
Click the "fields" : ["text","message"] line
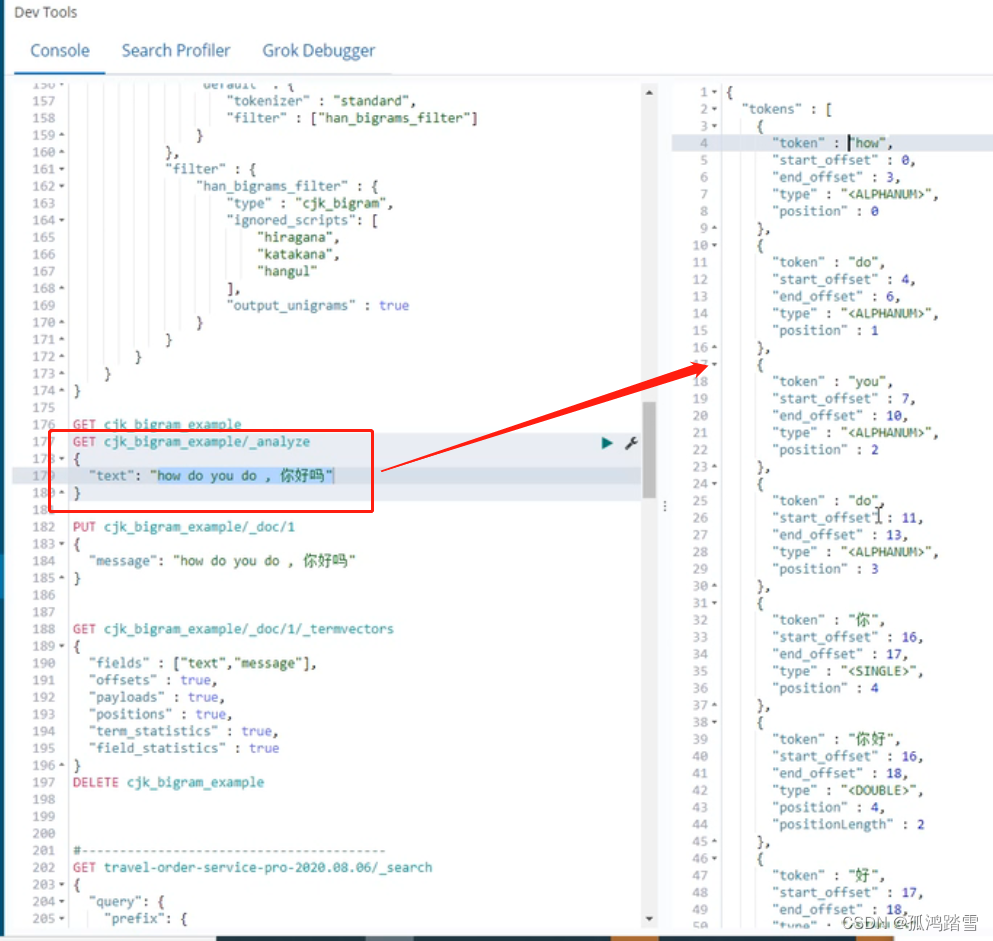tap(203, 663)
